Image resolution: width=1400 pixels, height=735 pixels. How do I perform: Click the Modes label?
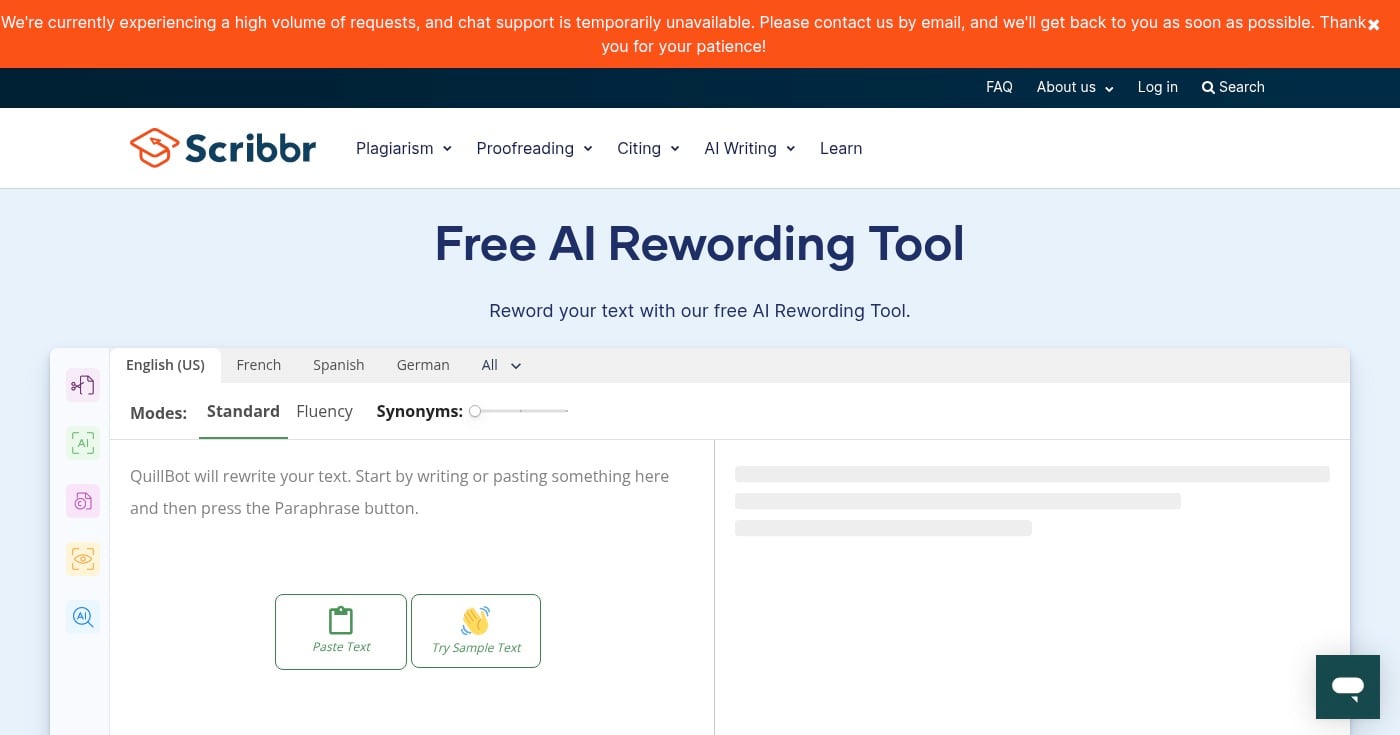click(x=158, y=413)
